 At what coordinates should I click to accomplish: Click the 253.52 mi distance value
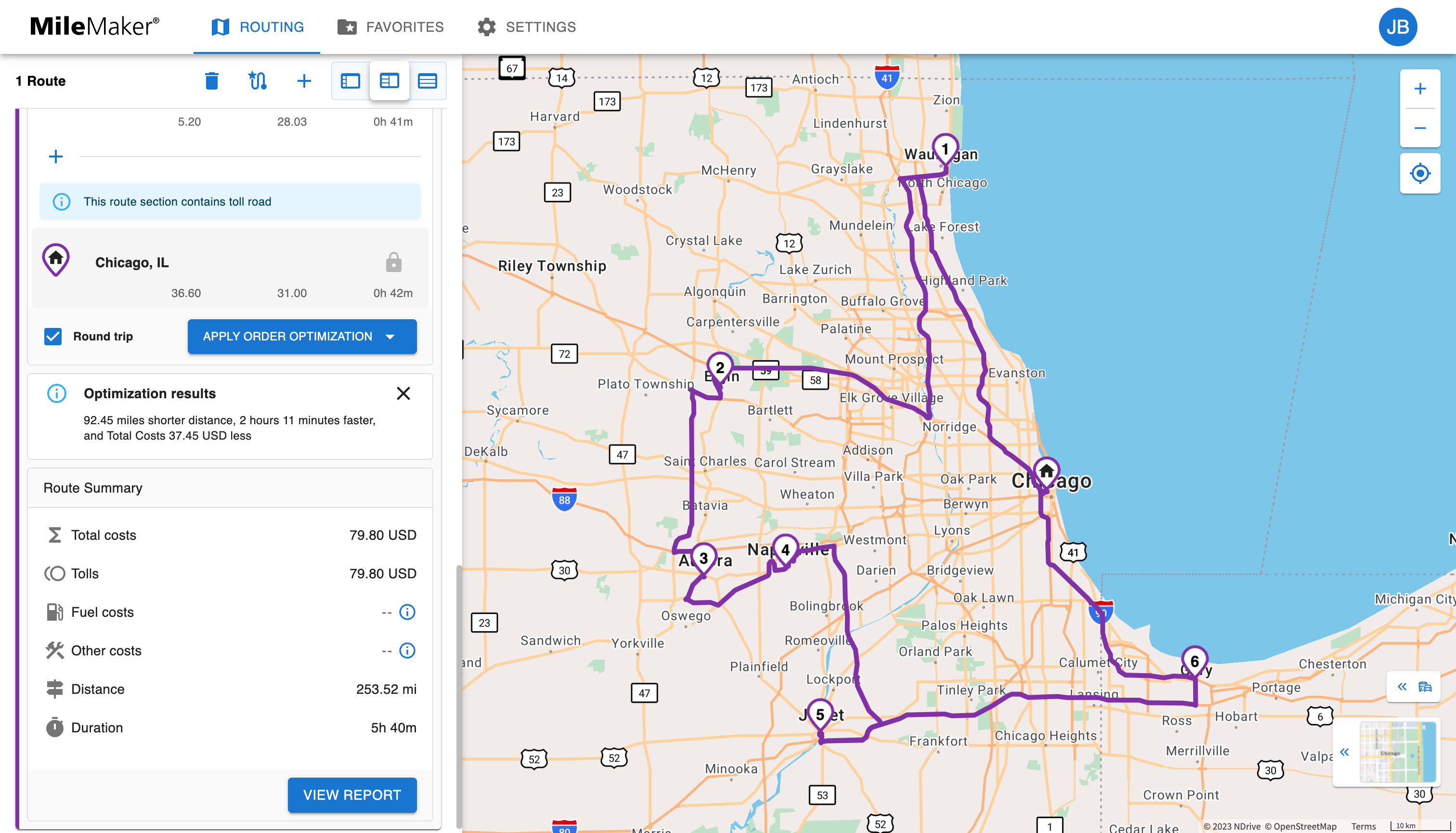click(x=386, y=689)
